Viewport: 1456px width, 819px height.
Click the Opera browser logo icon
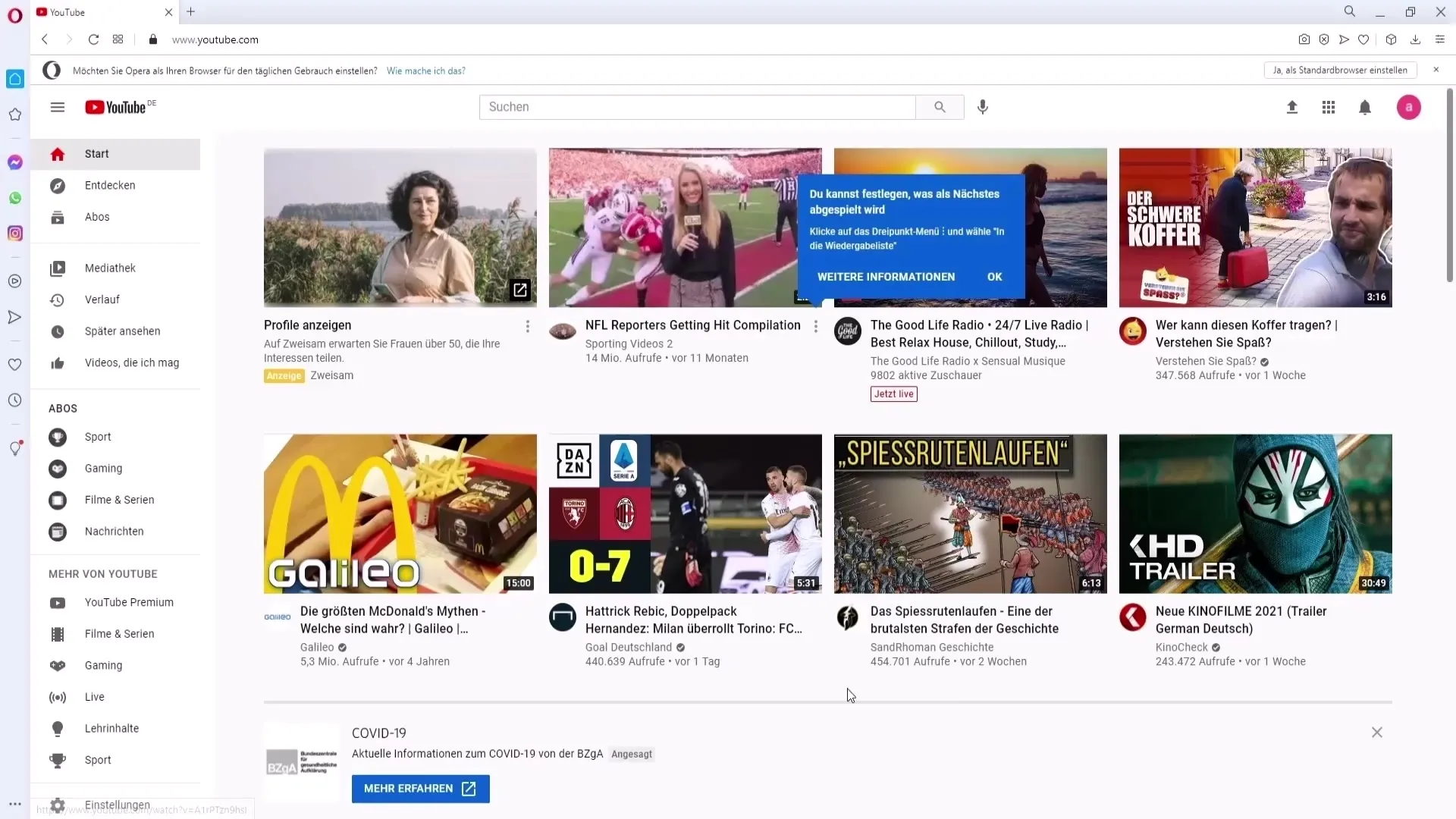point(14,12)
